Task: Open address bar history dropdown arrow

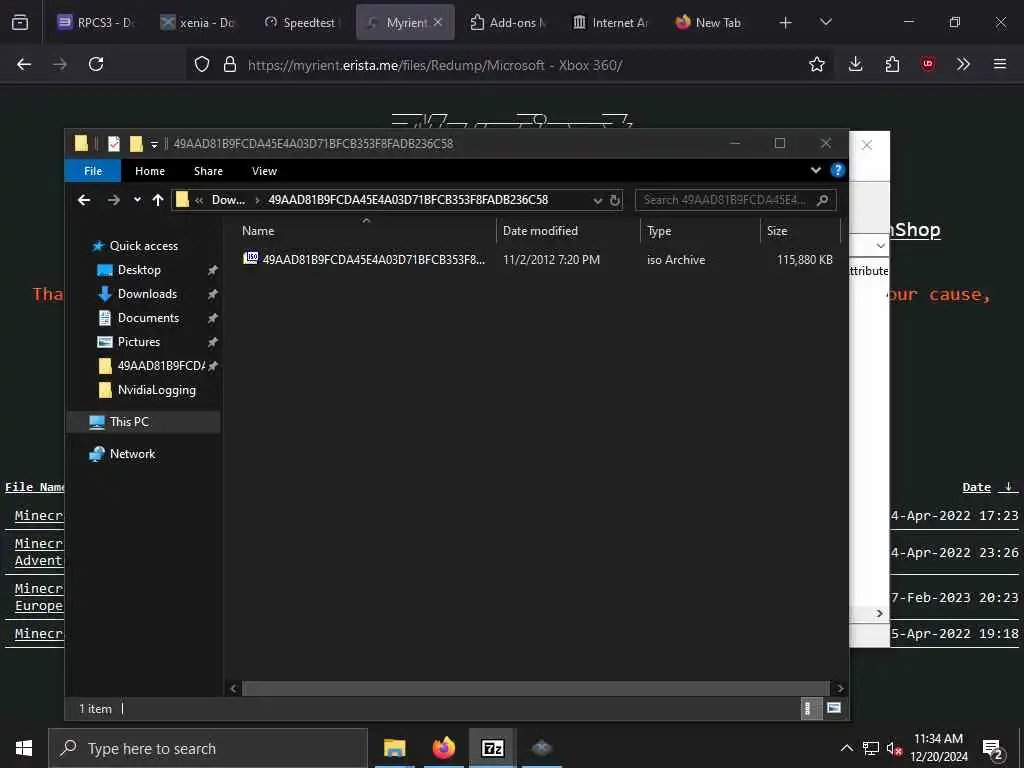Action: 597,200
